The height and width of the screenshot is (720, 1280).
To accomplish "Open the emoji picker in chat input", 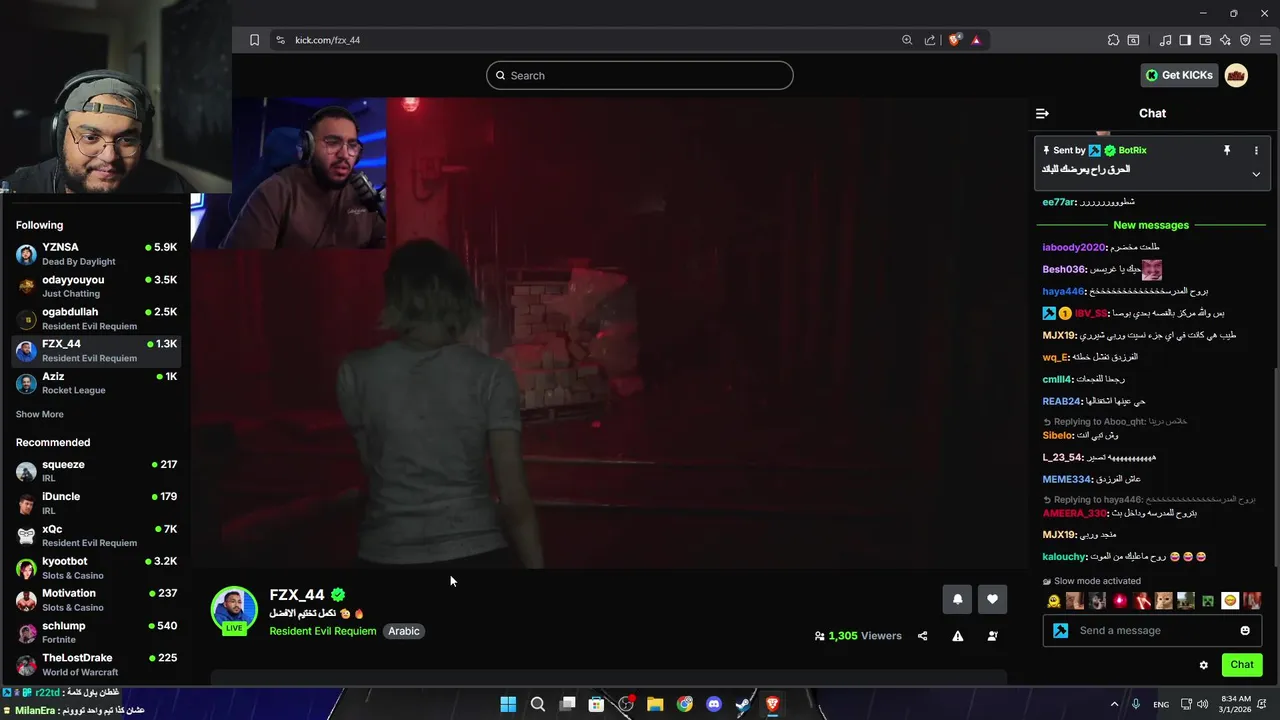I will (1245, 631).
